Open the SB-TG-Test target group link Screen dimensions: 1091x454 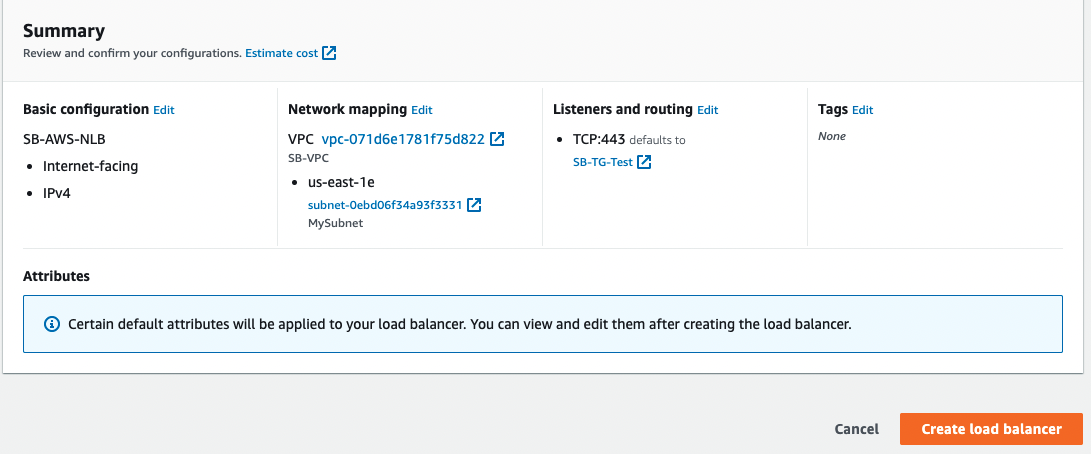pyautogui.click(x=603, y=162)
